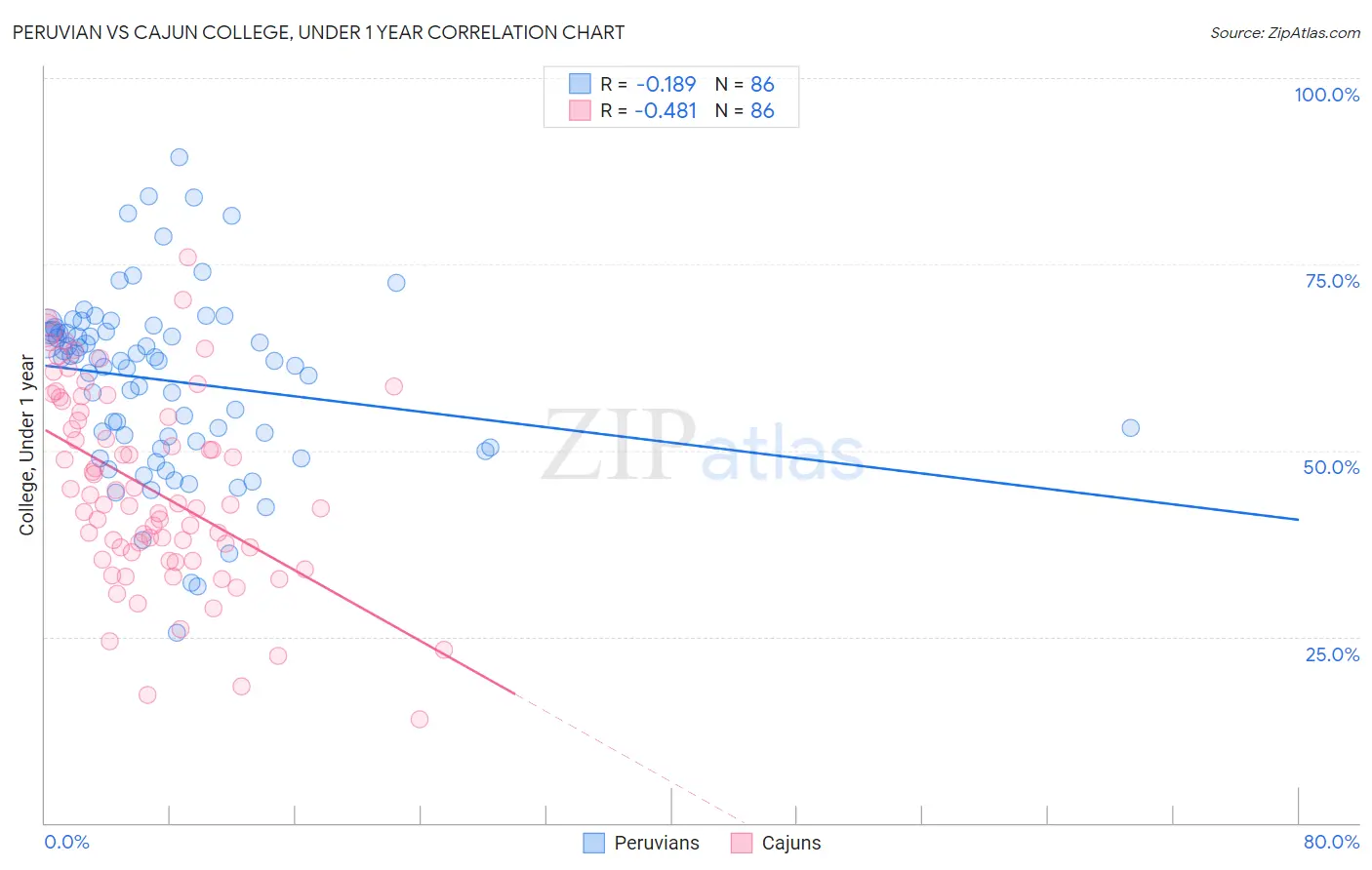
Task: Click the blue R = -0.189 swatch
Action: [580, 84]
